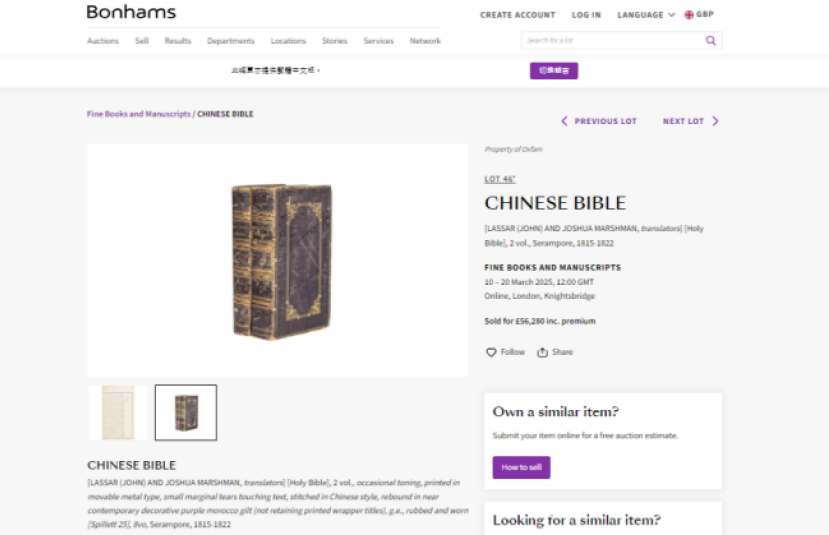Click the search magnifier icon

(x=711, y=41)
